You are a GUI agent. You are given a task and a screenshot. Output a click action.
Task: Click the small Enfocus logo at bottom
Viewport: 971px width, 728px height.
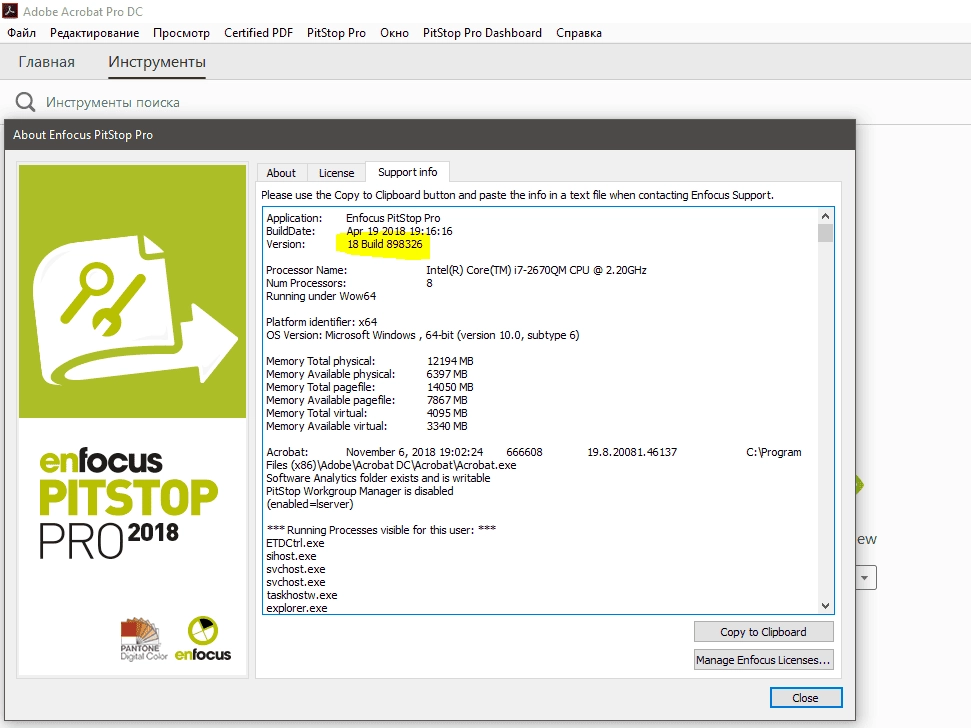click(202, 639)
